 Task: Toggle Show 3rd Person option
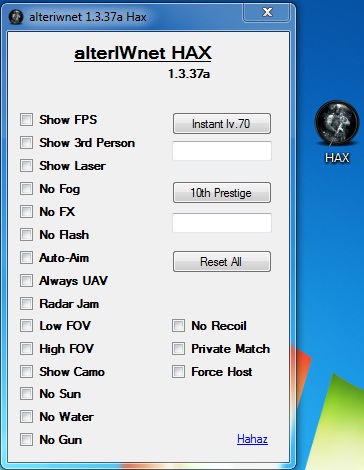tap(26, 143)
